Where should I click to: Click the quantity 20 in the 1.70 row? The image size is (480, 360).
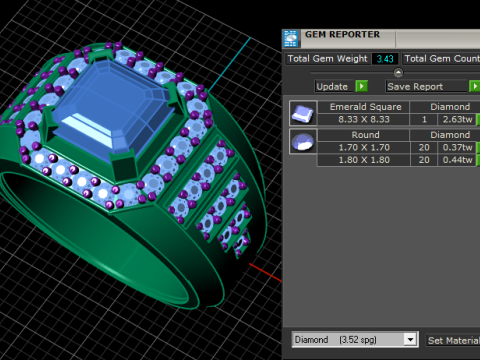click(424, 147)
